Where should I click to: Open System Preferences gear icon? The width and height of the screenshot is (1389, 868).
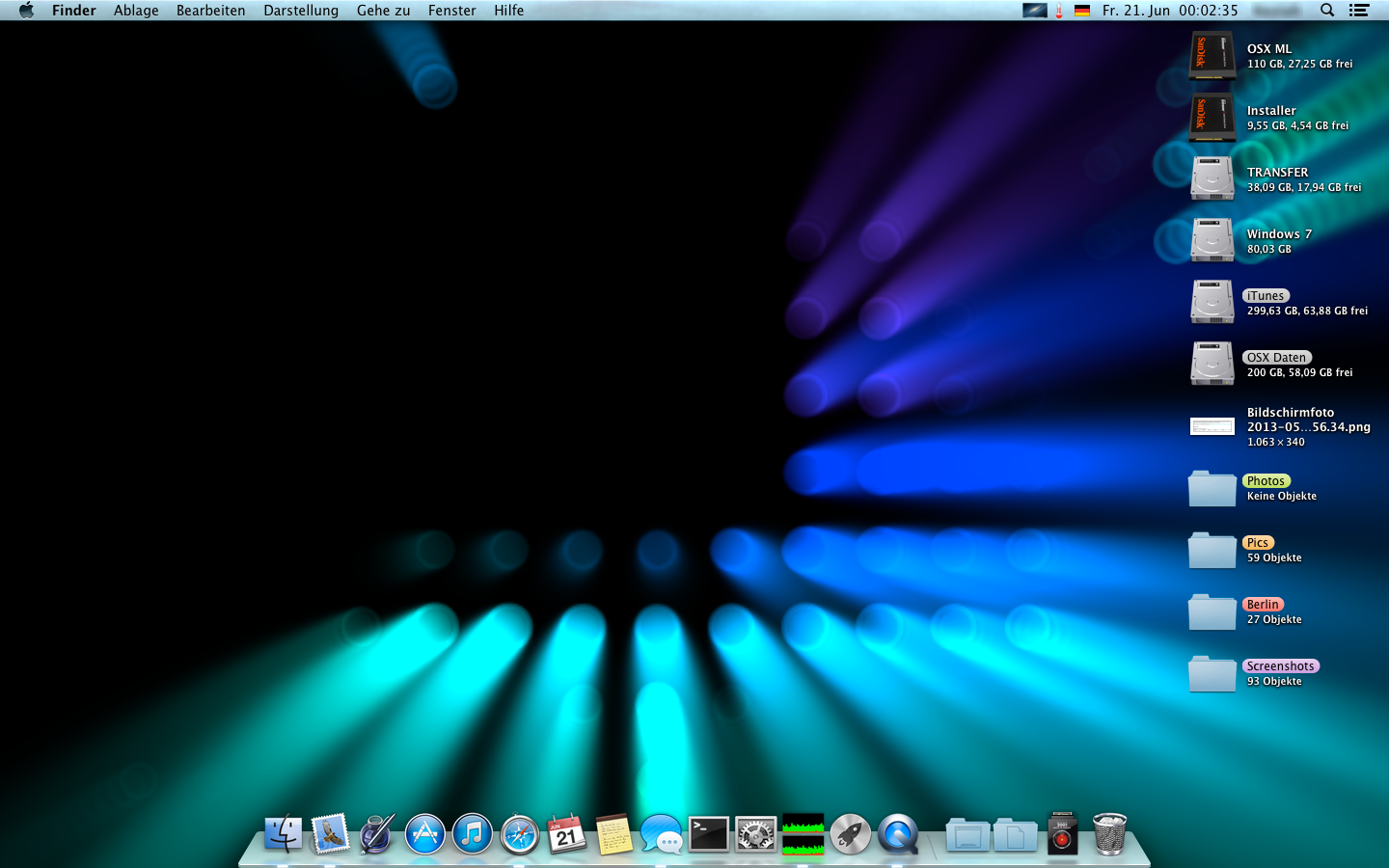coord(755,834)
